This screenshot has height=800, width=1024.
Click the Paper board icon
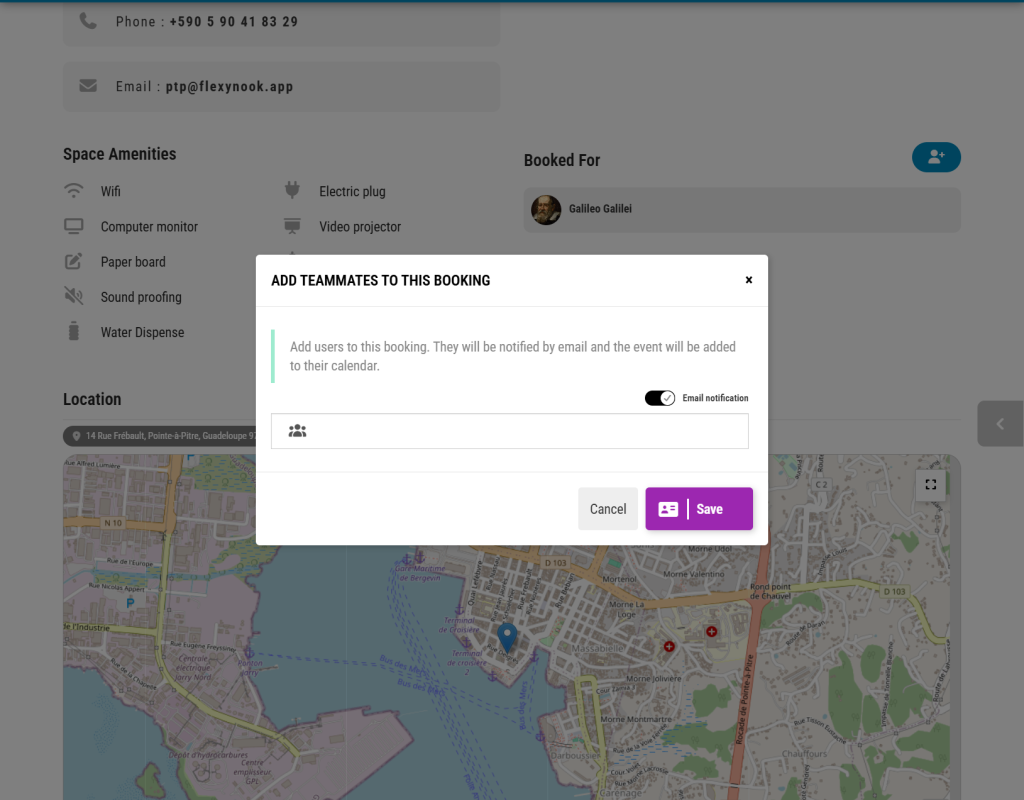(74, 261)
